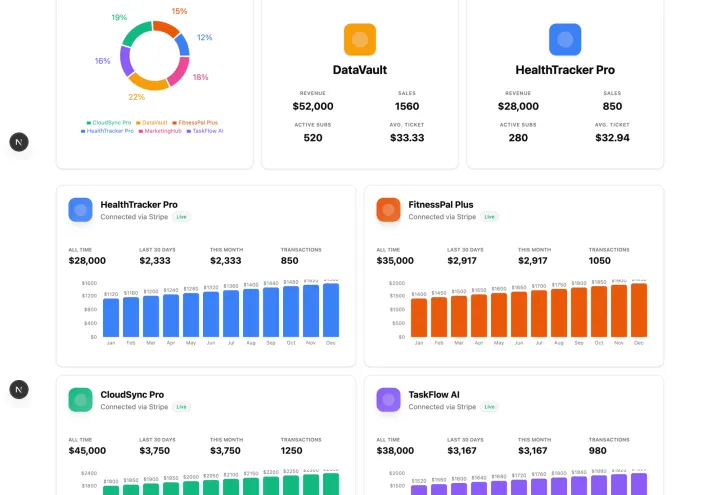Click Connected via Stripe under CloudSync Pro
Viewport: 720px width, 495px height.
pos(134,407)
